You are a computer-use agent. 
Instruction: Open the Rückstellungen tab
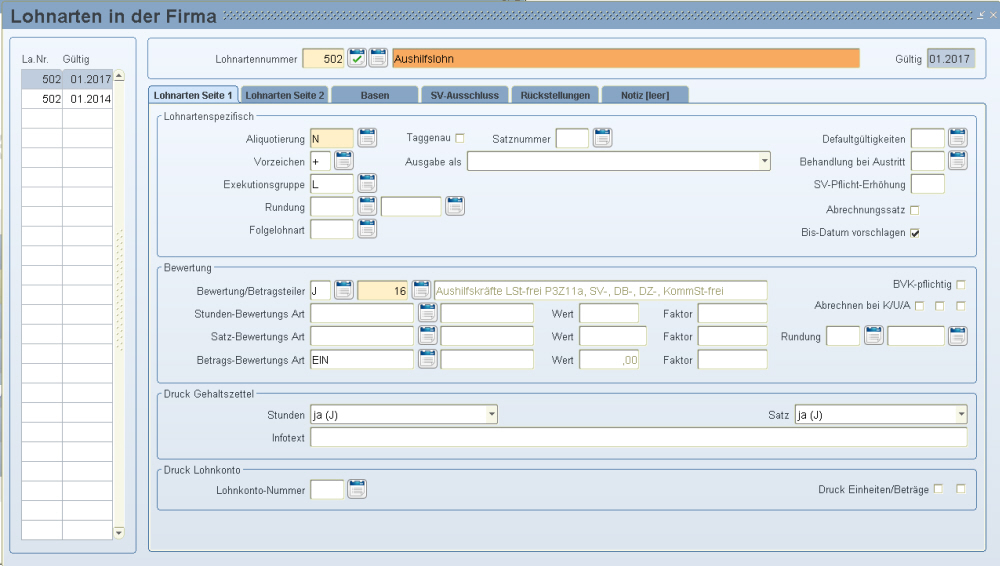(x=555, y=95)
